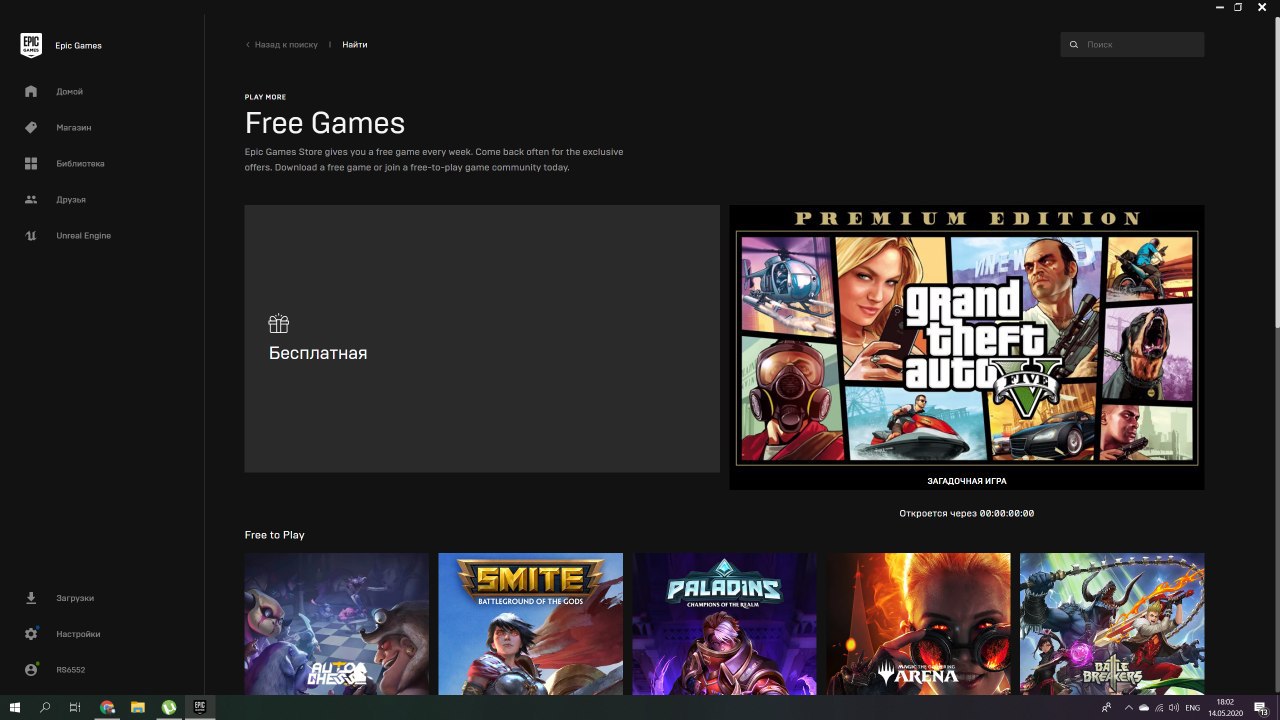
Task: Open the SMITE game card
Action: (x=531, y=624)
